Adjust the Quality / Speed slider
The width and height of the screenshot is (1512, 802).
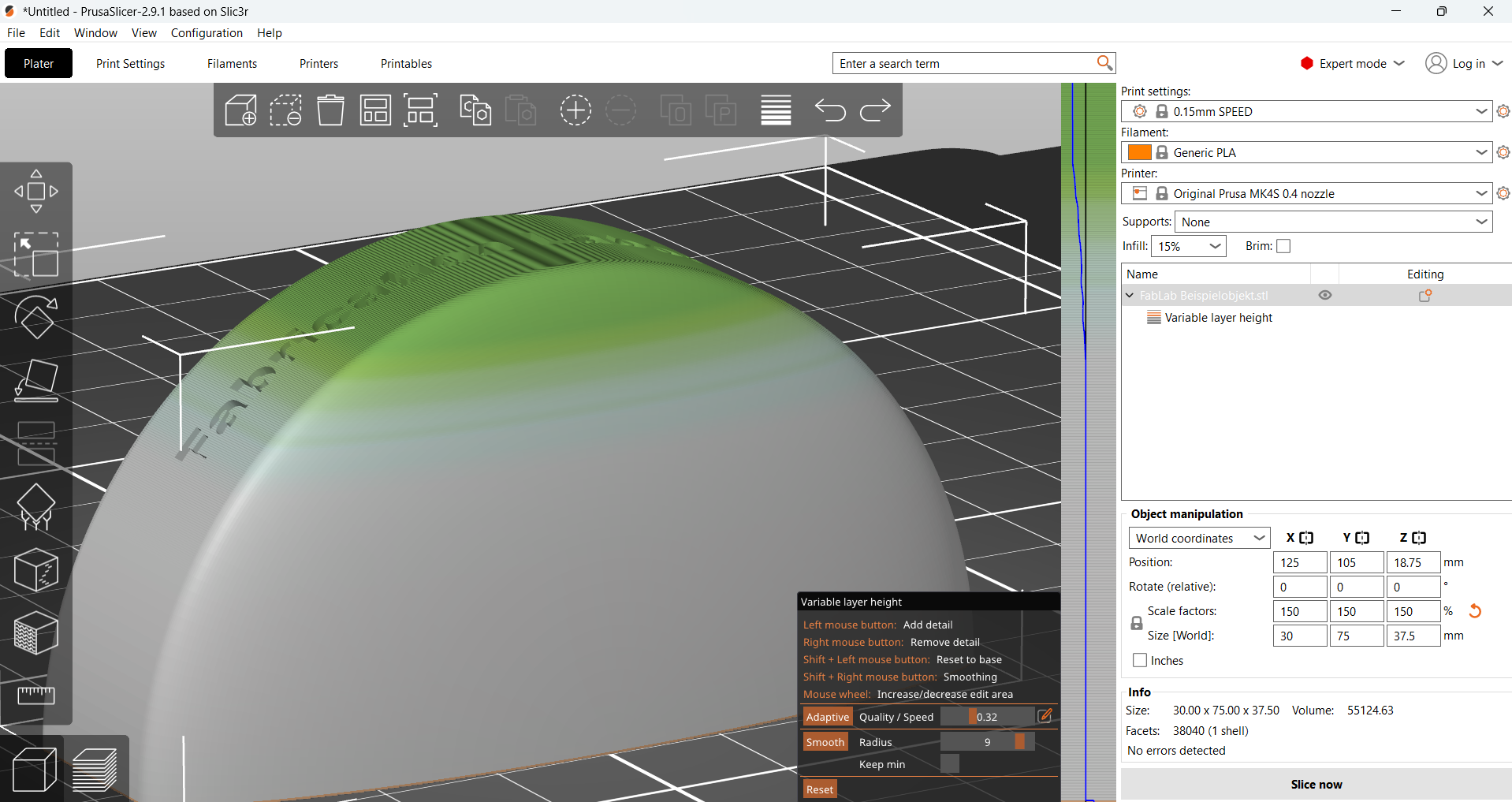(x=987, y=717)
